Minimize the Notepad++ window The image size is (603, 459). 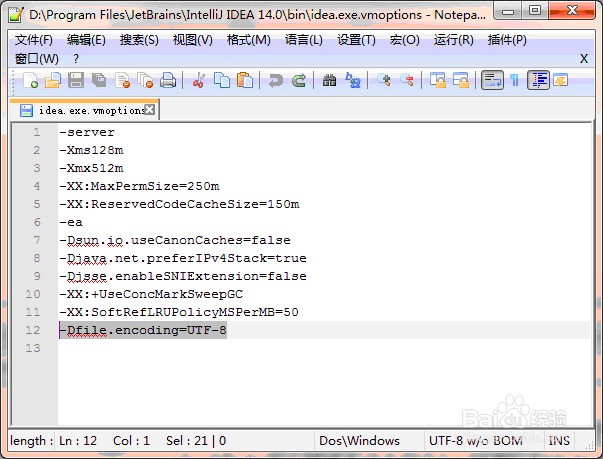(x=508, y=11)
